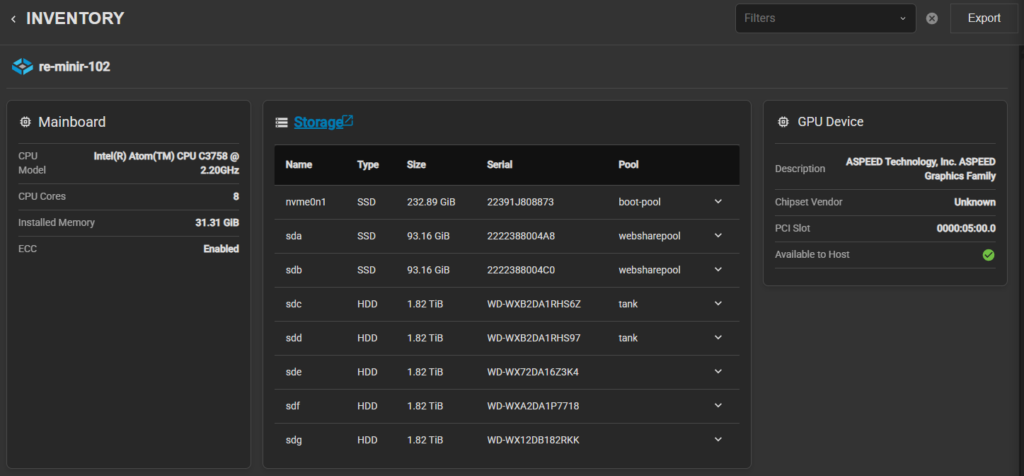Click the tank pool cell in sdd row

click(x=628, y=338)
